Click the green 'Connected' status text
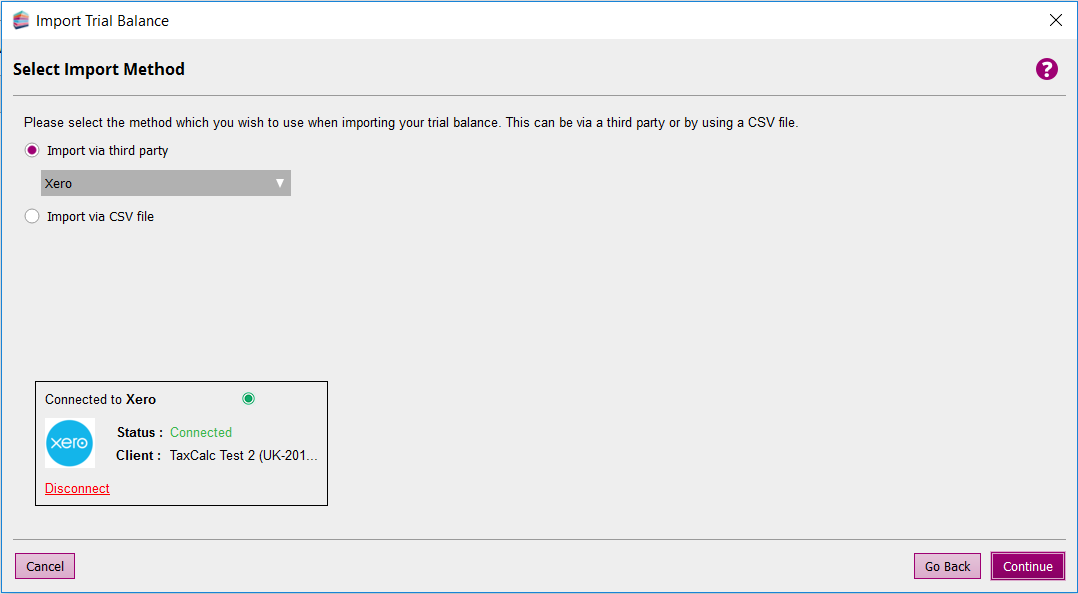 tap(200, 432)
